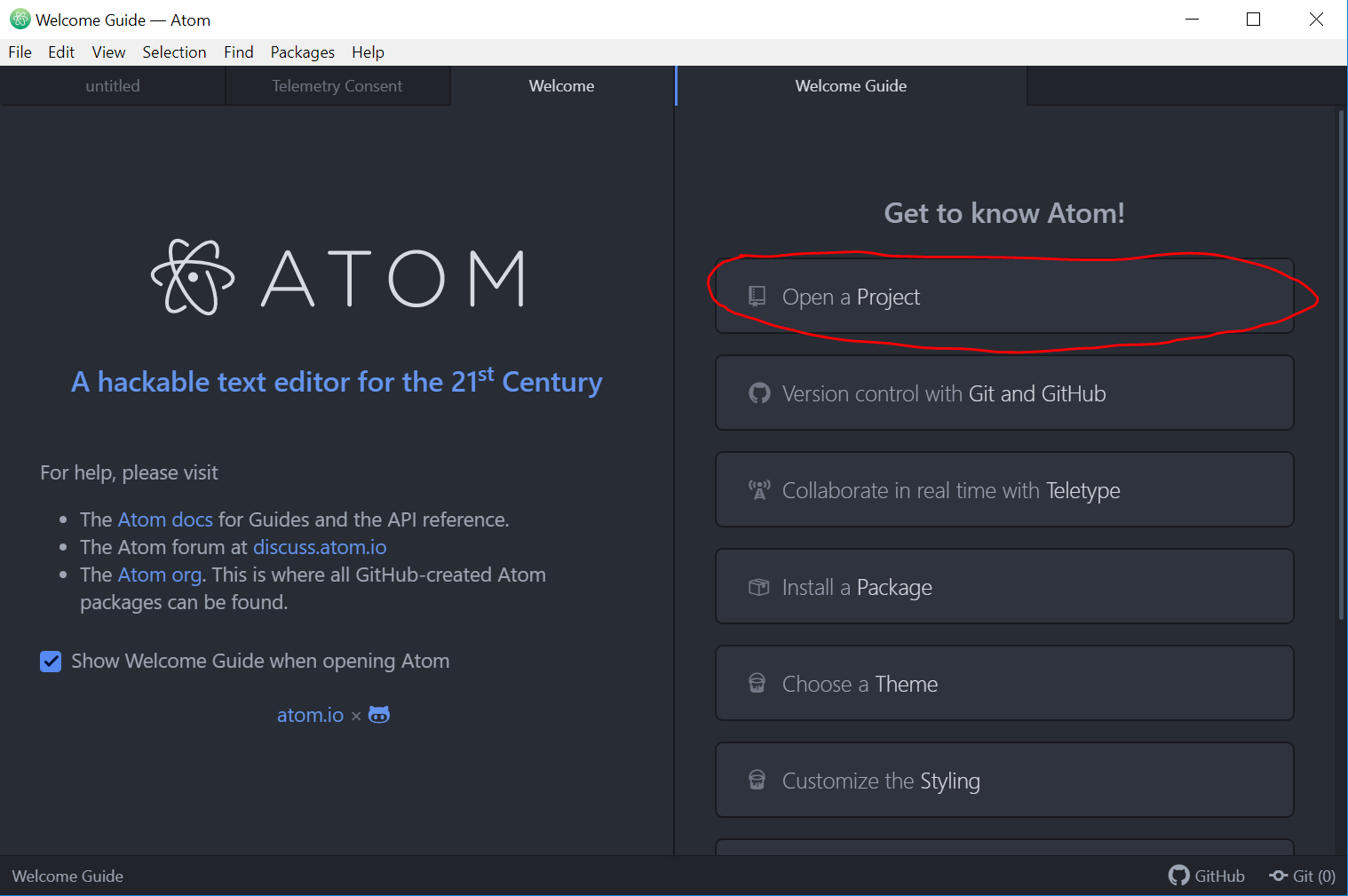Expand the Choose a Theme section
1348x896 pixels.
[1004, 683]
